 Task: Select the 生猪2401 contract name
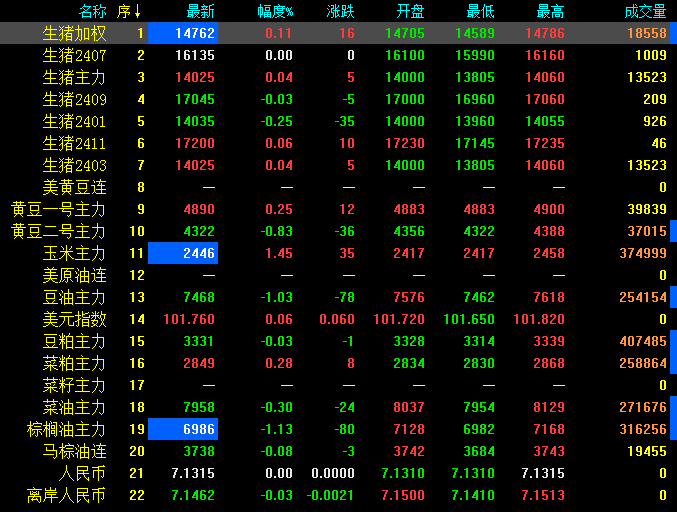[x=74, y=121]
